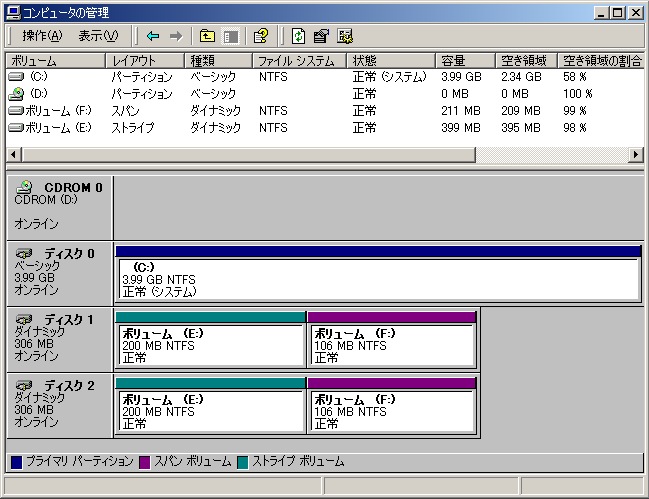Click the horizontal scrollbar left arrow
This screenshot has height=499, width=649.
pos(14,155)
